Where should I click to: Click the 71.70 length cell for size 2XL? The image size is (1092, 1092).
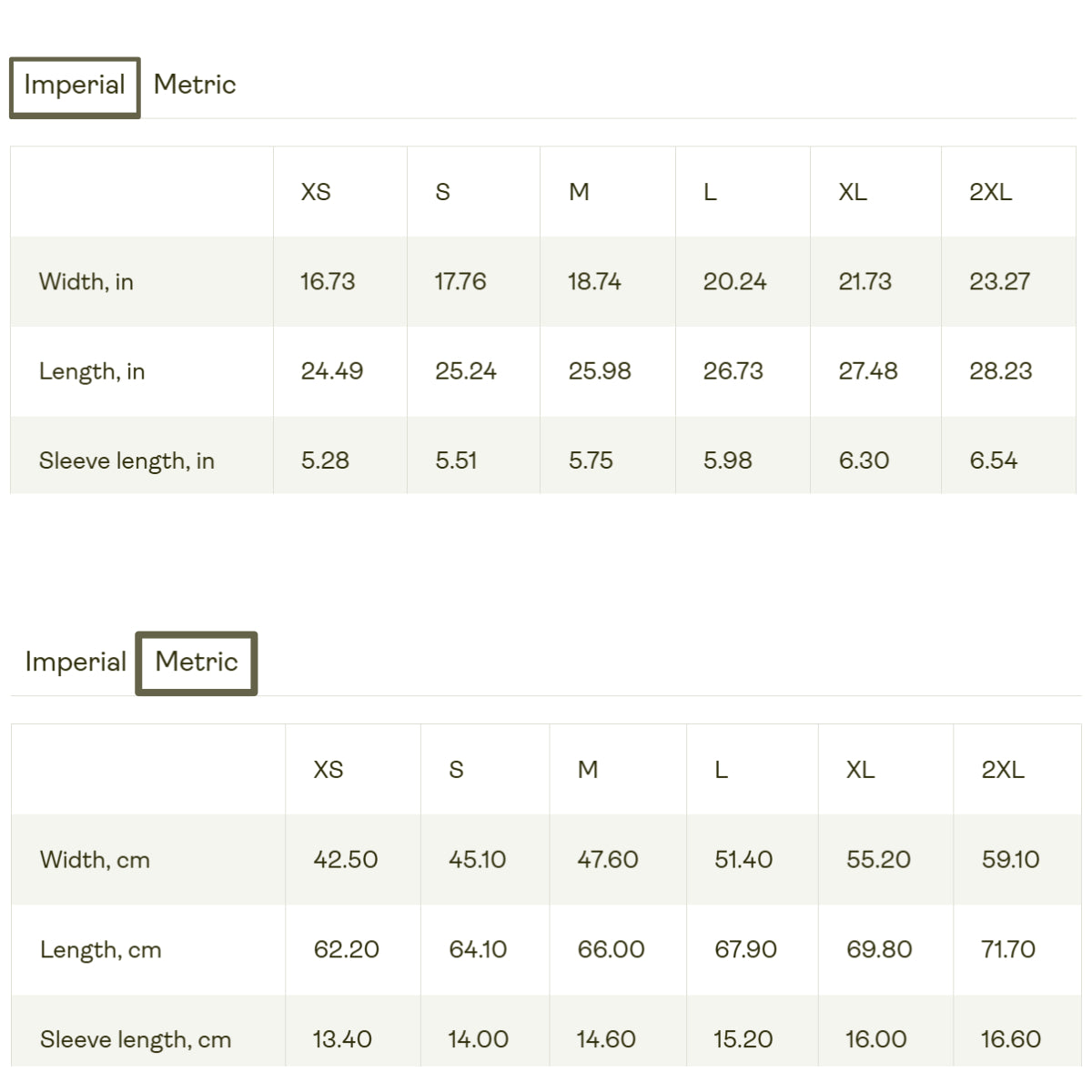[1008, 949]
